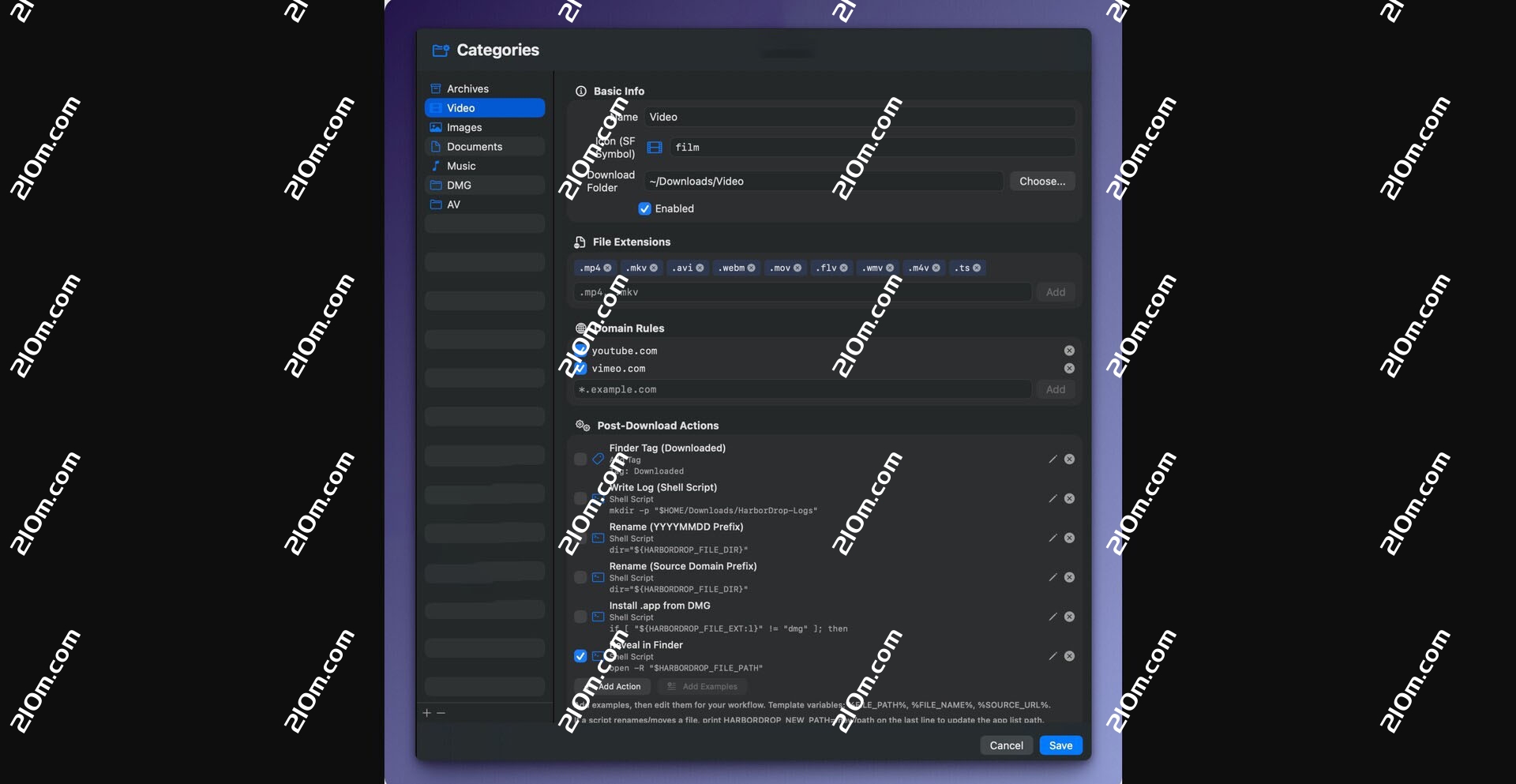This screenshot has width=1516, height=784.
Task: Click the film SF Symbol icon picker
Action: [654, 147]
